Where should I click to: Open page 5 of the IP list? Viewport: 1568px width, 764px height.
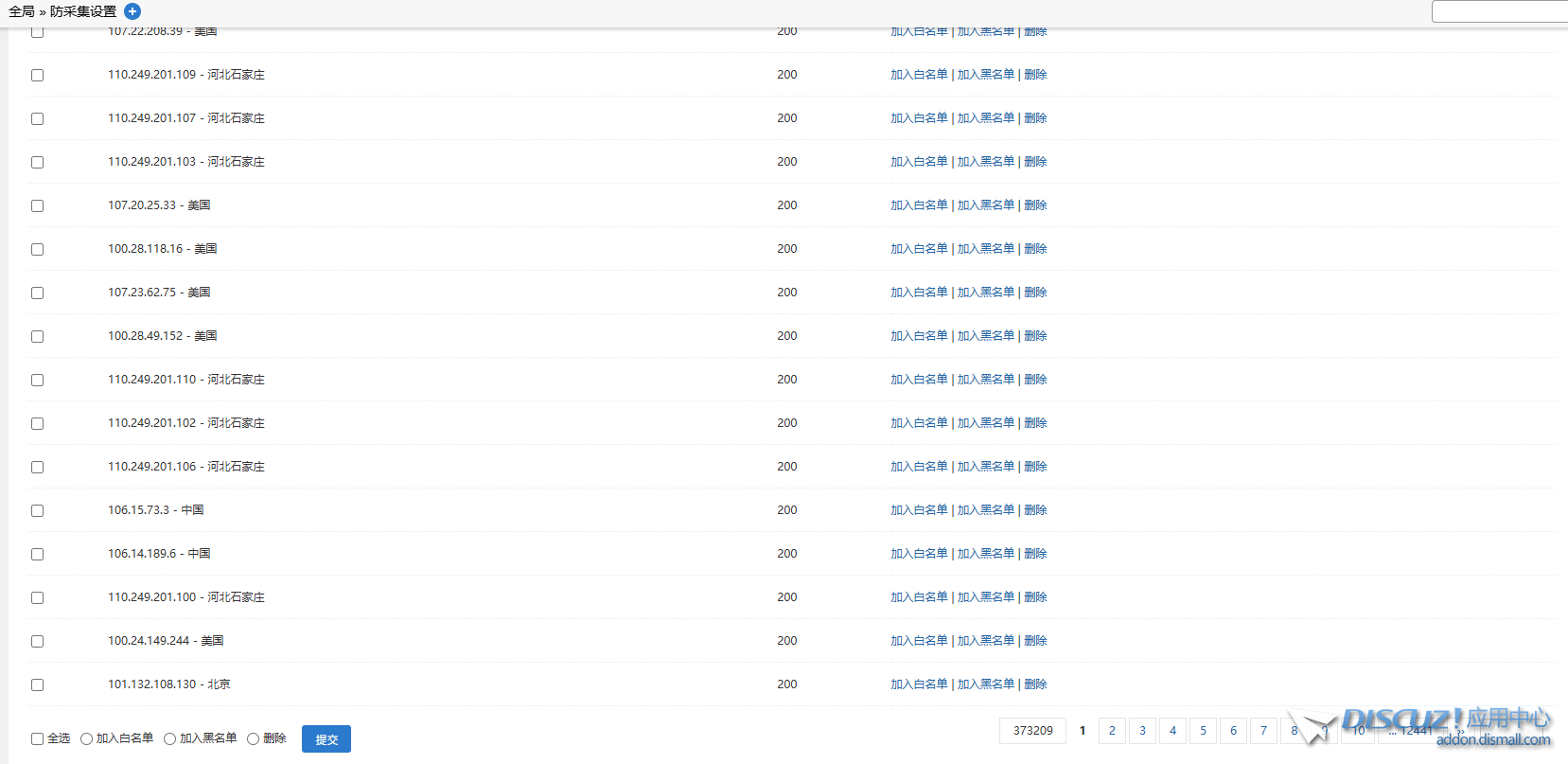coord(1203,731)
